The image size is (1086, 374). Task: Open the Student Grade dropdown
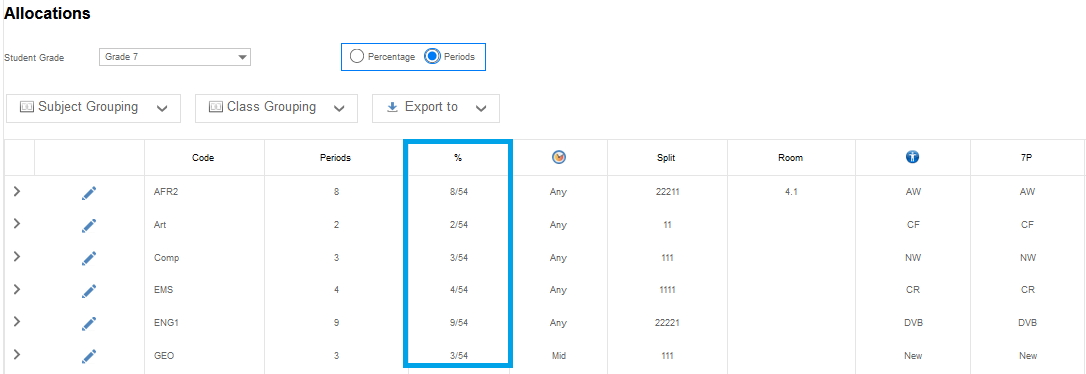175,57
